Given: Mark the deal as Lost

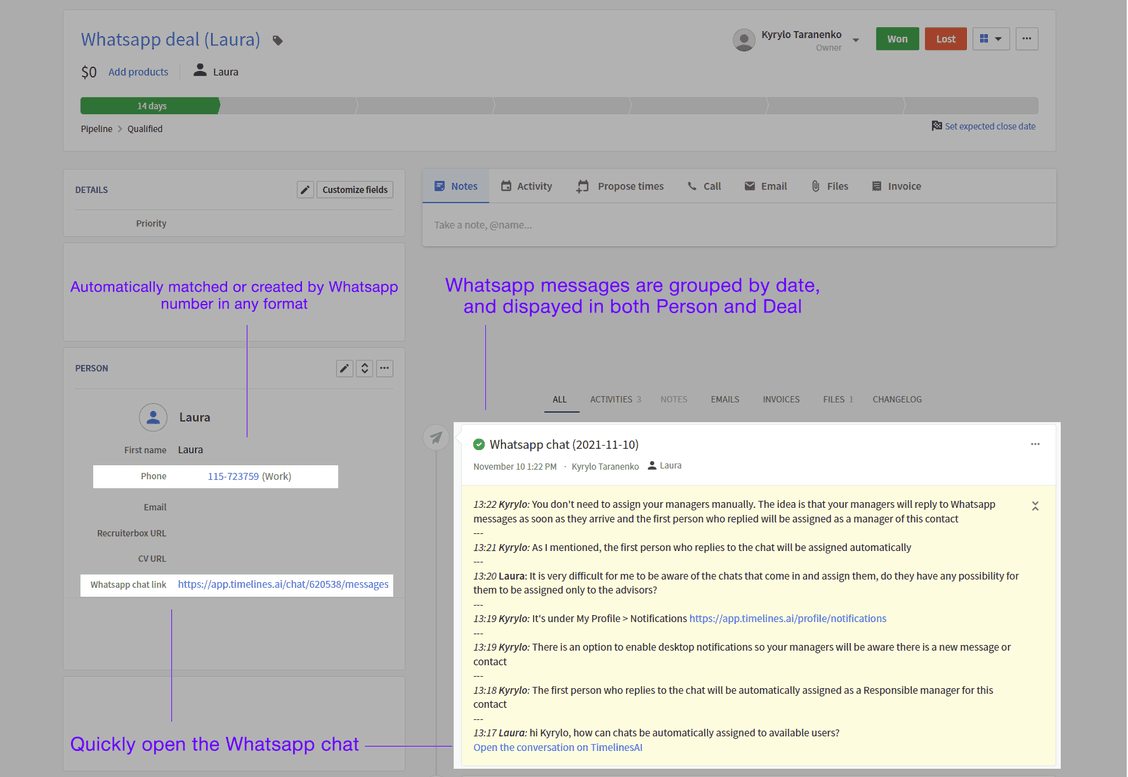Looking at the screenshot, I should click(x=945, y=39).
